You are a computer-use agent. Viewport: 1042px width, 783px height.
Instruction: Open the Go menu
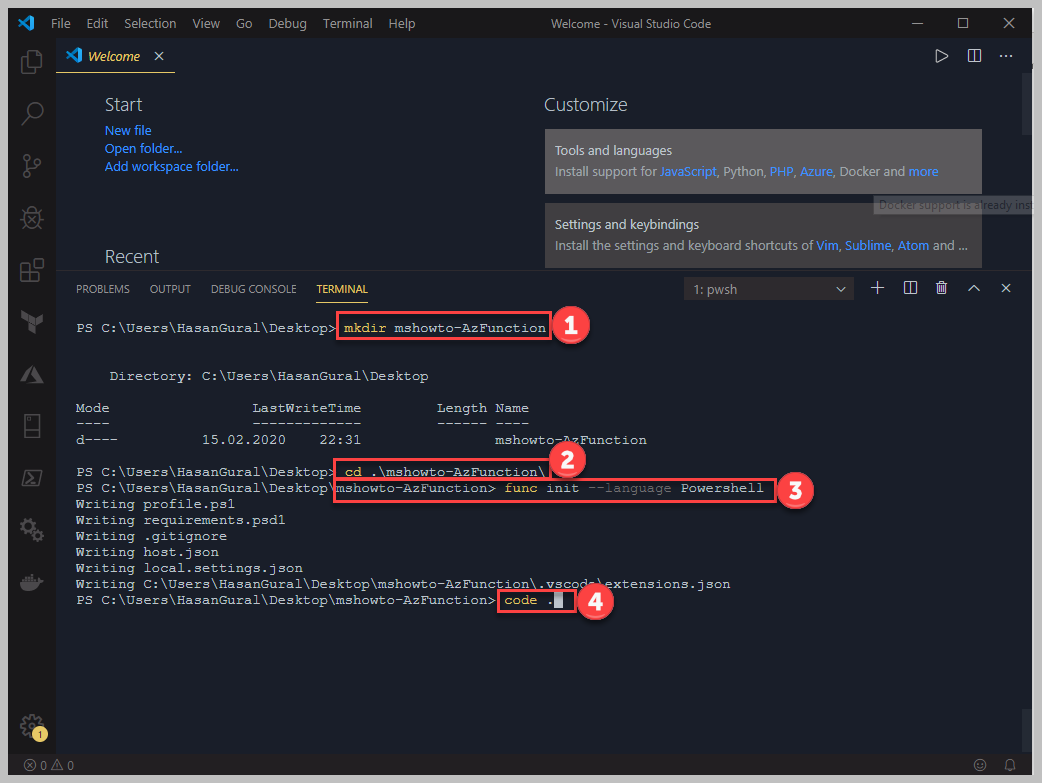244,23
